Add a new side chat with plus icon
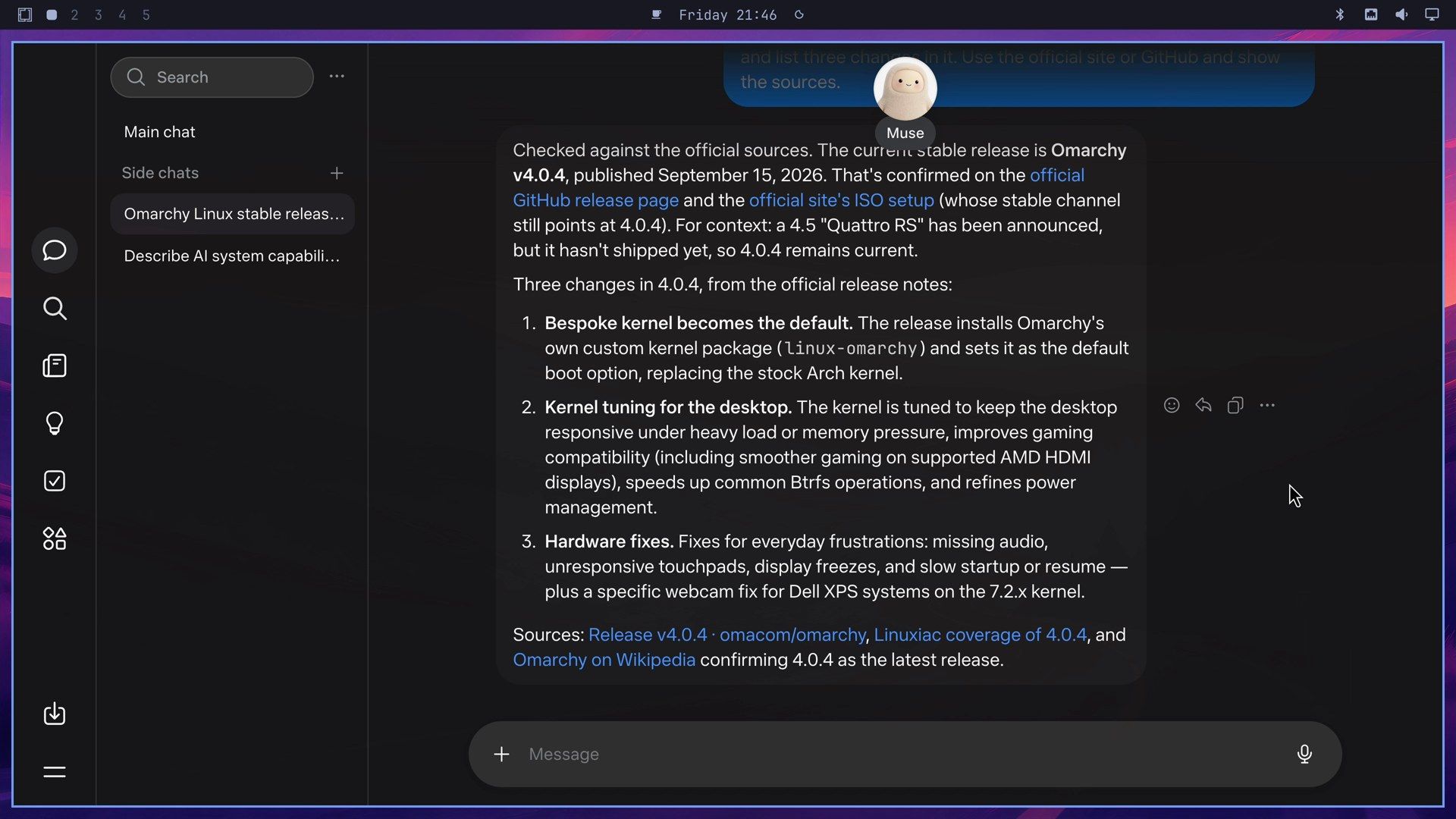This screenshot has width=1456, height=819. pos(337,173)
